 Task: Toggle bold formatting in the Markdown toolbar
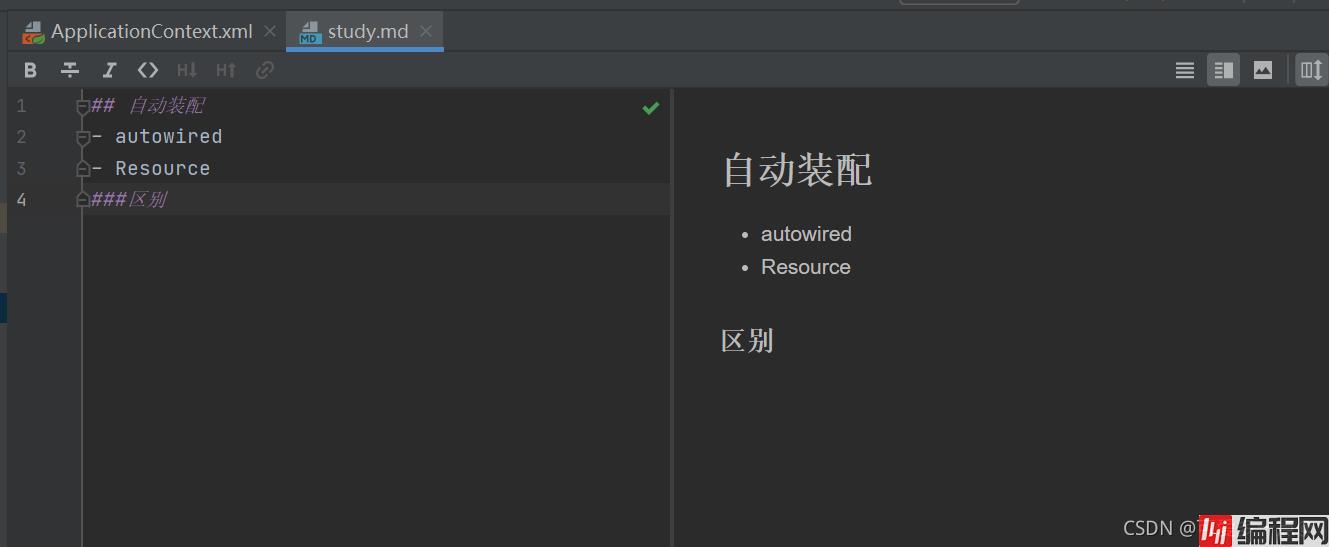30,70
